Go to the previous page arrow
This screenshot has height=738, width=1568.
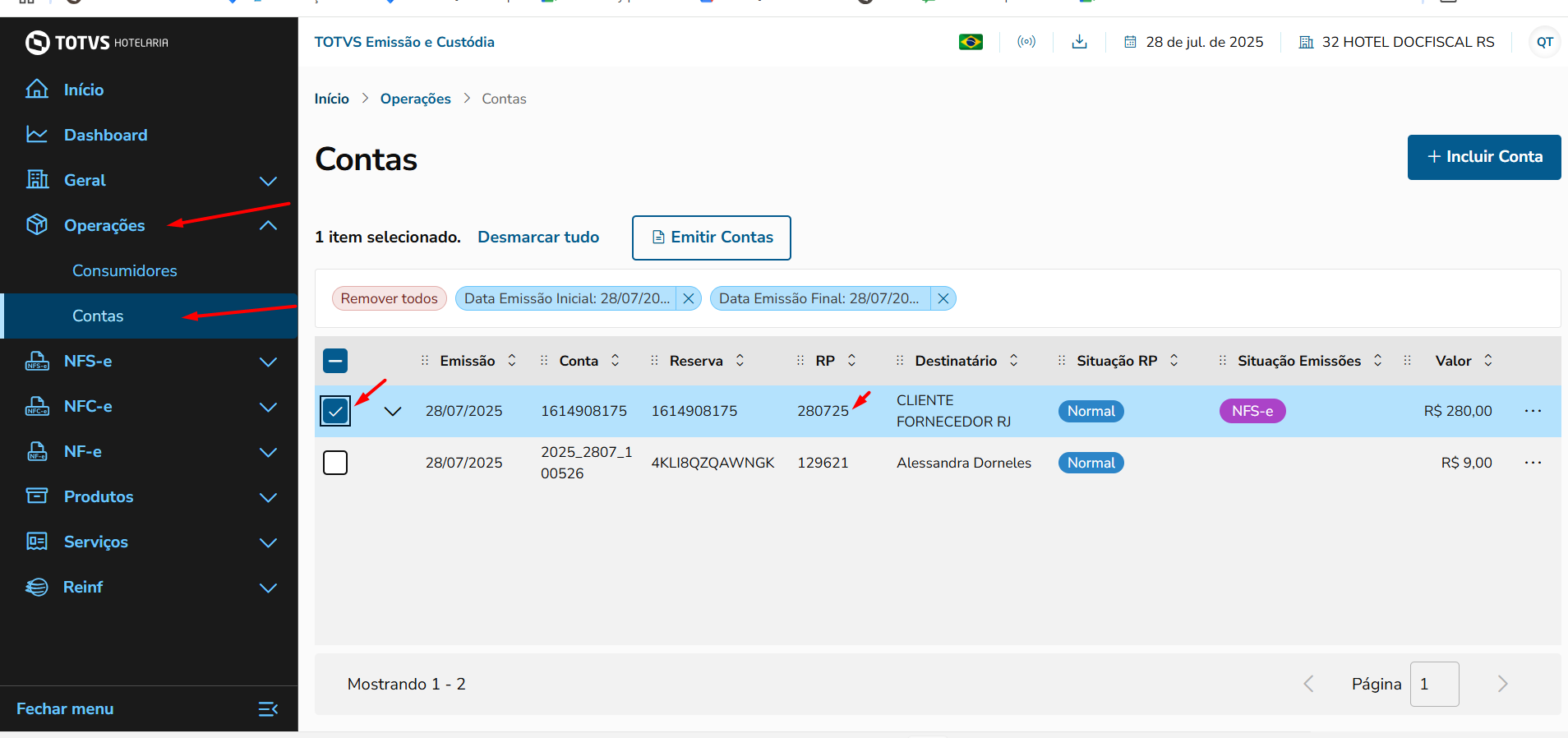pos(1308,684)
